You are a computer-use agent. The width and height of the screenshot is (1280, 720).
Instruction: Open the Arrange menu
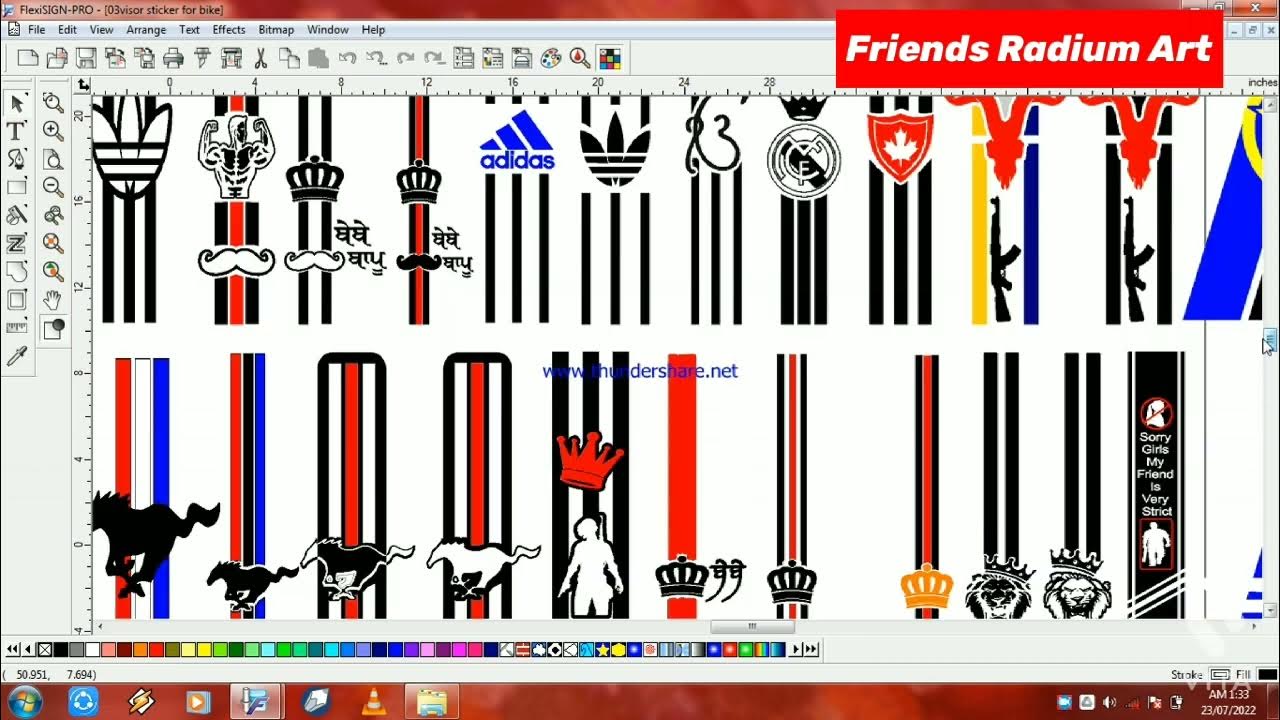(x=146, y=30)
